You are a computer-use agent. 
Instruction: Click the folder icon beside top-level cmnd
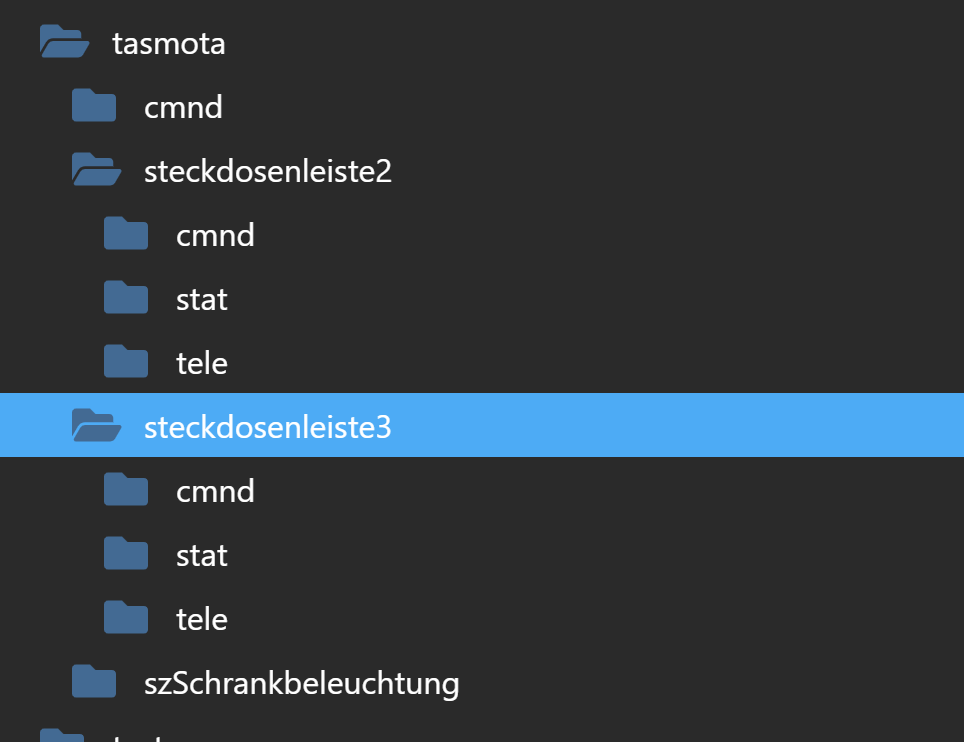(x=93, y=106)
